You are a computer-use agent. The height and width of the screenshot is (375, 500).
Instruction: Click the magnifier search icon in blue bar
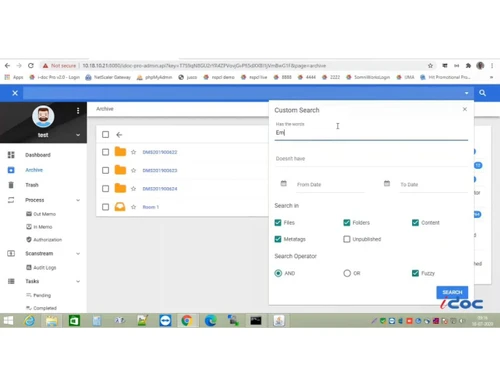click(x=482, y=93)
